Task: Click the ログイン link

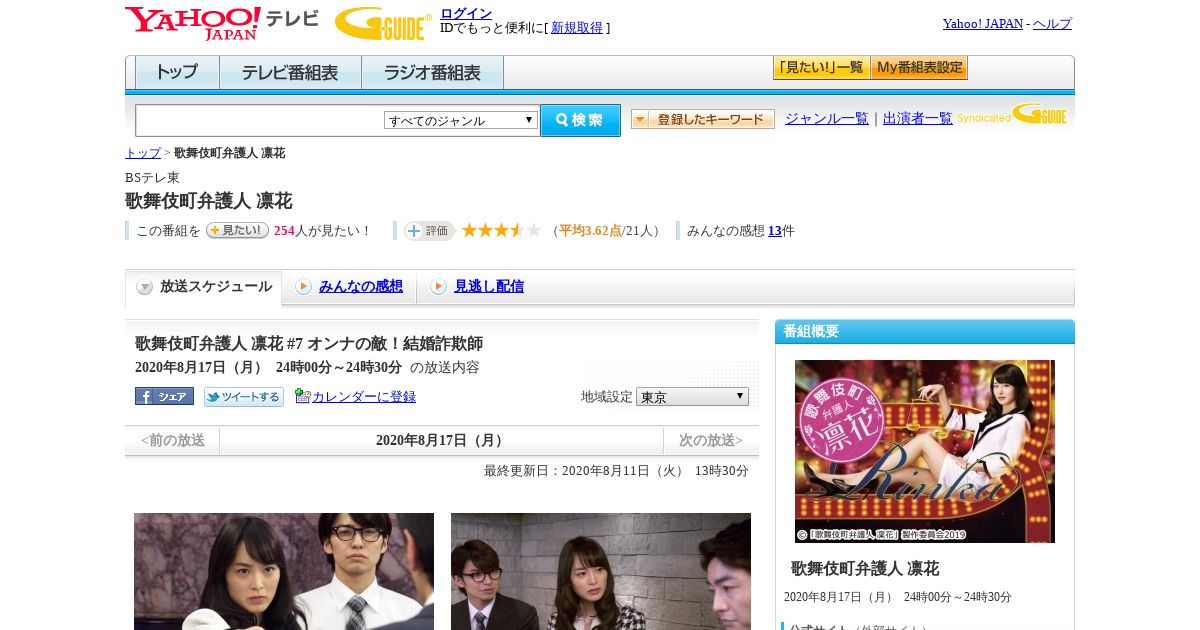Action: coord(466,13)
